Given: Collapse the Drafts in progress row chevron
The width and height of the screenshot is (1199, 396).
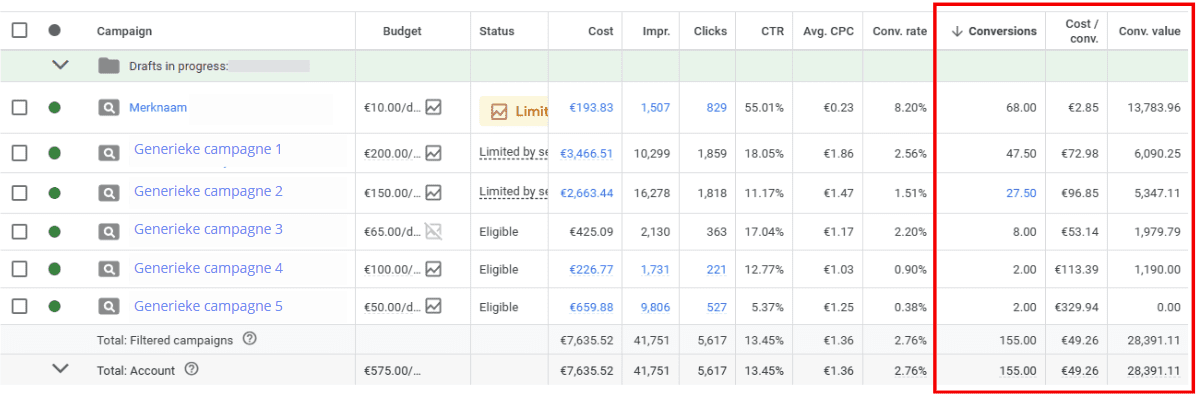Looking at the screenshot, I should coord(60,66).
